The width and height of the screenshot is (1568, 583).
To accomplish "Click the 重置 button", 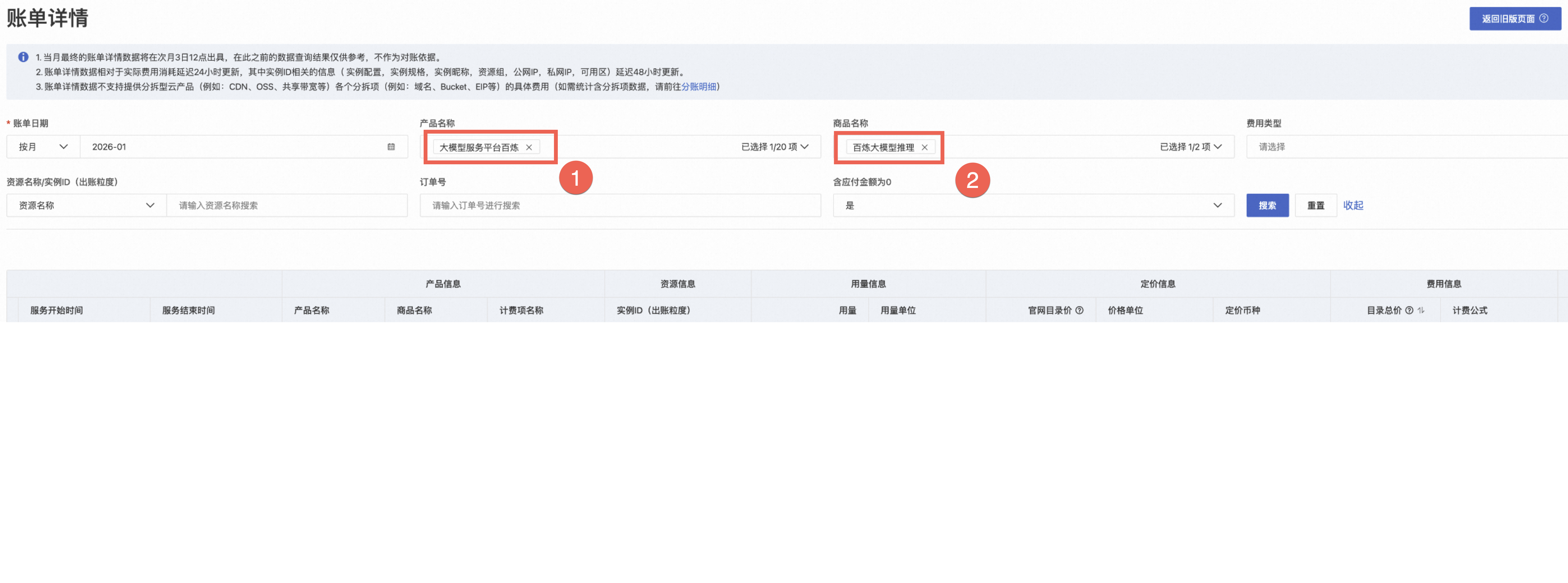I will tap(1315, 205).
